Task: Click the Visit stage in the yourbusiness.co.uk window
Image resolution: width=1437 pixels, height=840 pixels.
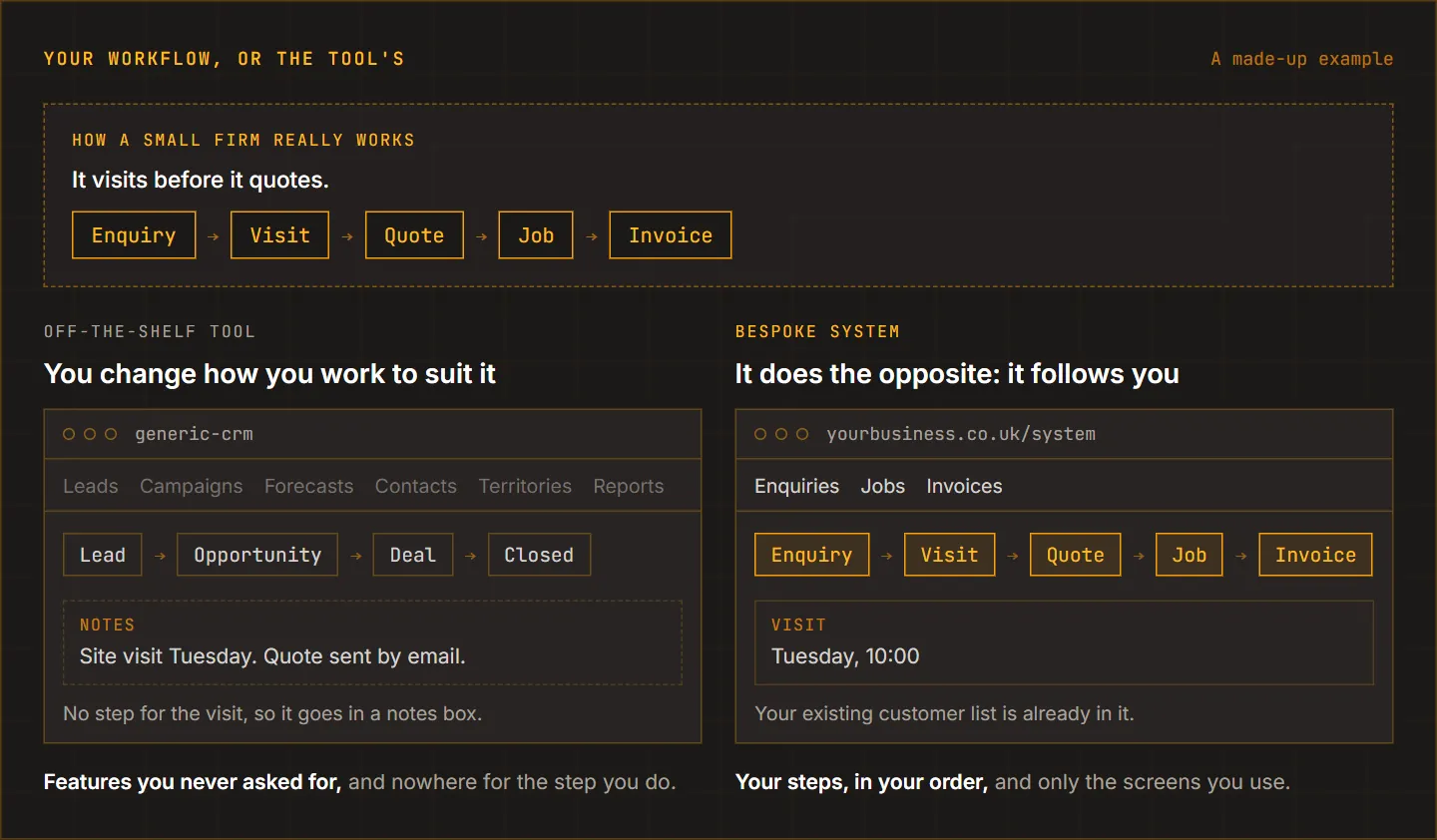Action: [x=950, y=555]
